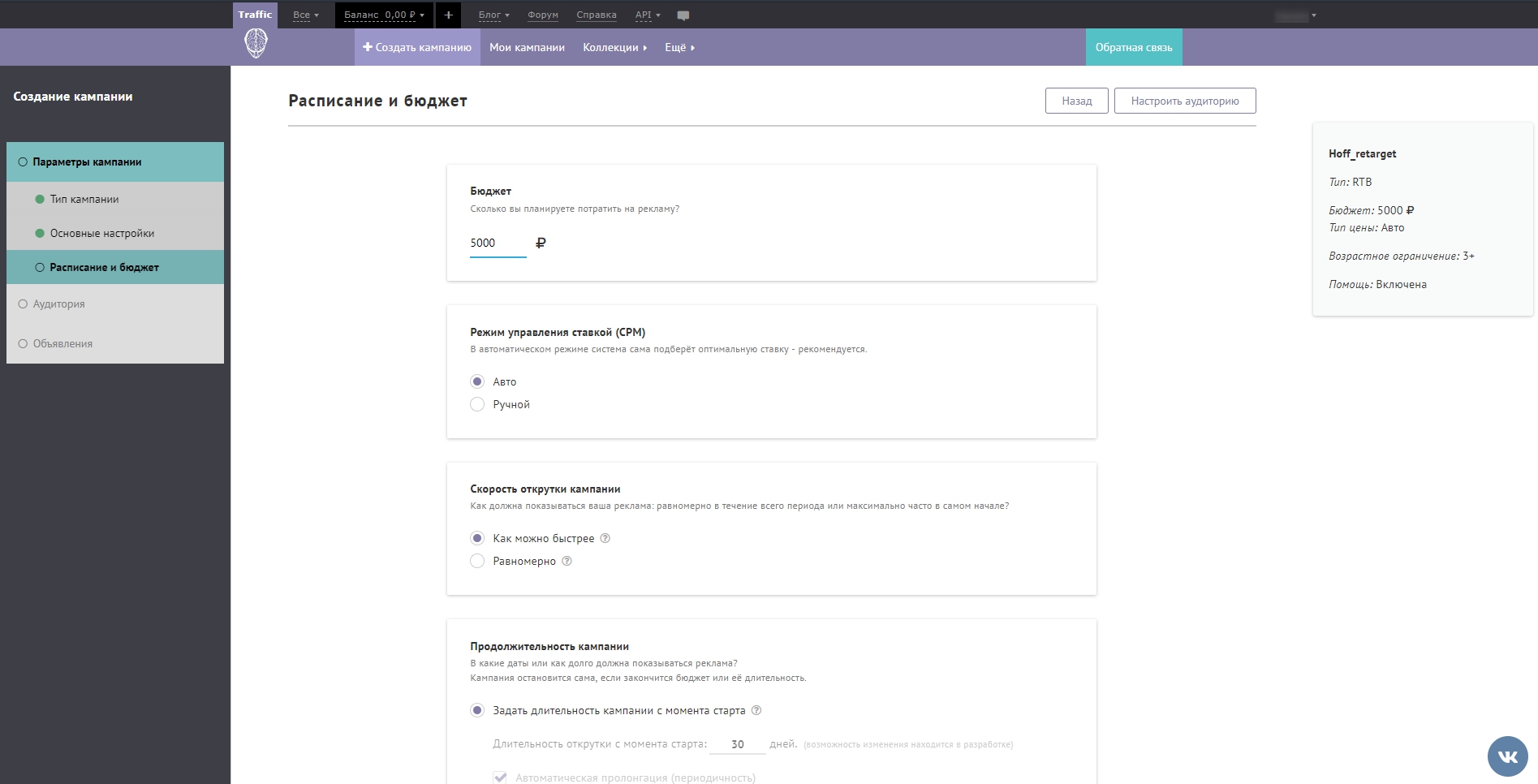The image size is (1538, 784).
Task: Expand the 'Коллекции' menu
Action: click(614, 47)
